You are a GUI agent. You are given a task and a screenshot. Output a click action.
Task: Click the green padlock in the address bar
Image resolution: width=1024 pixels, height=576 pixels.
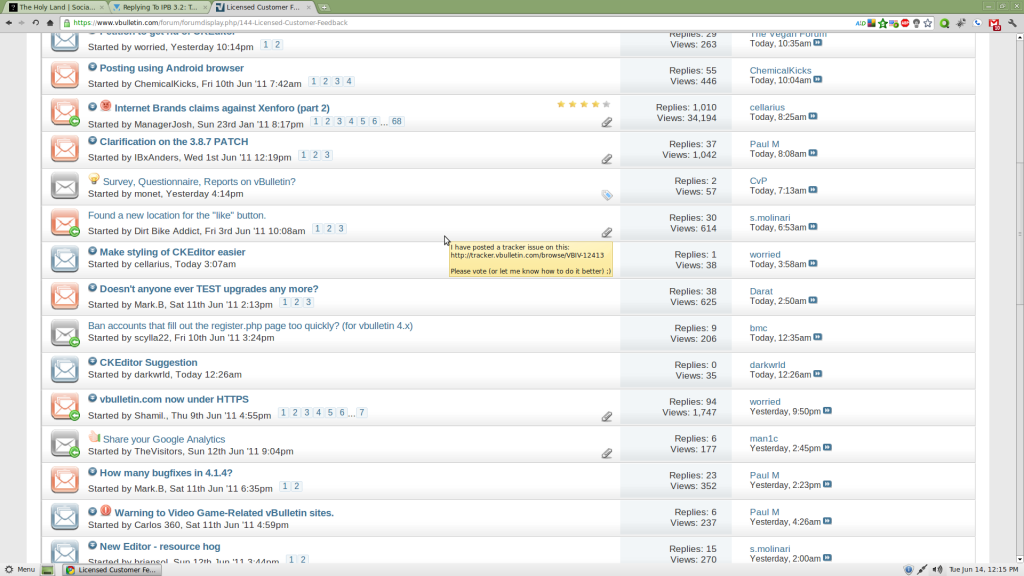point(67,23)
